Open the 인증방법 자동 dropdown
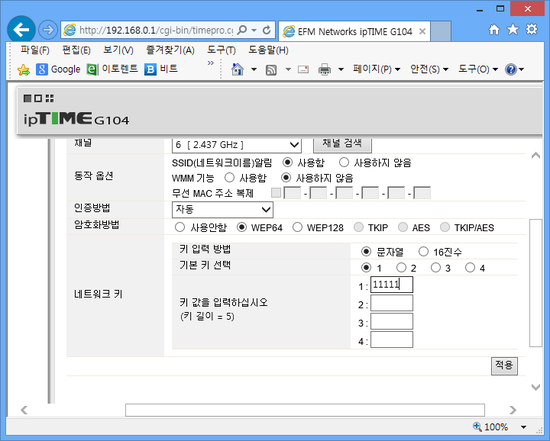 pos(222,209)
